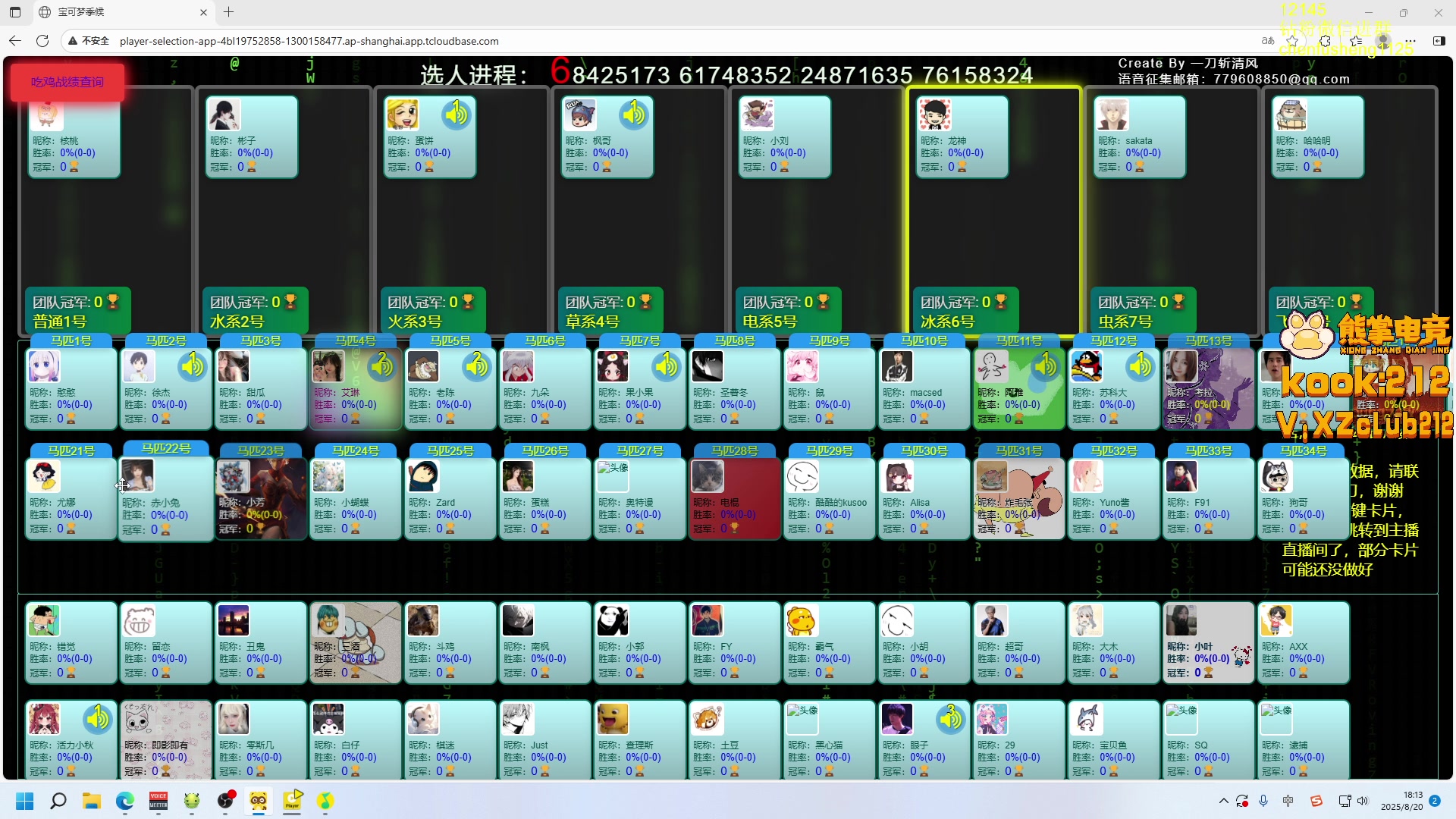The image size is (1456, 819).
Task: Click 酷酷的kusoo nickname text
Action: click(841, 503)
